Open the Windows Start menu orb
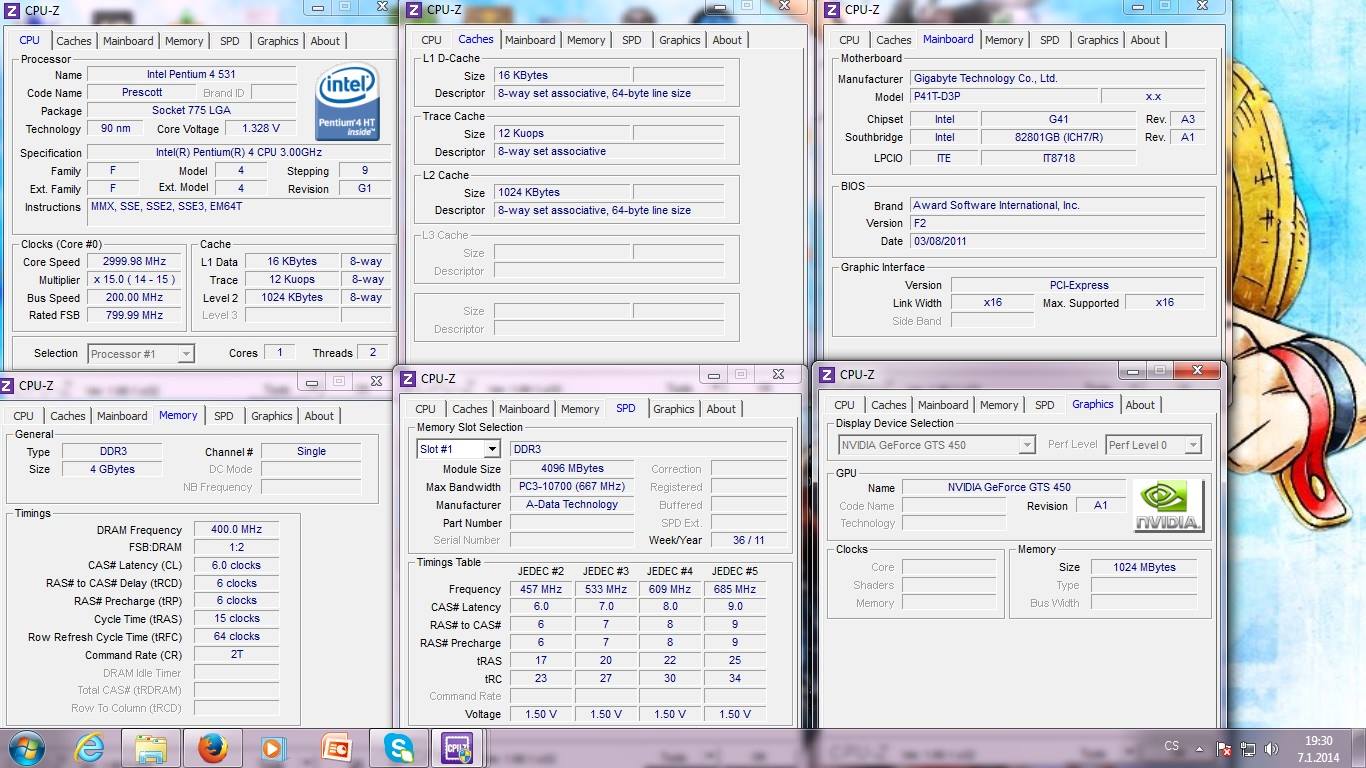Image resolution: width=1366 pixels, height=768 pixels. pyautogui.click(x=27, y=747)
